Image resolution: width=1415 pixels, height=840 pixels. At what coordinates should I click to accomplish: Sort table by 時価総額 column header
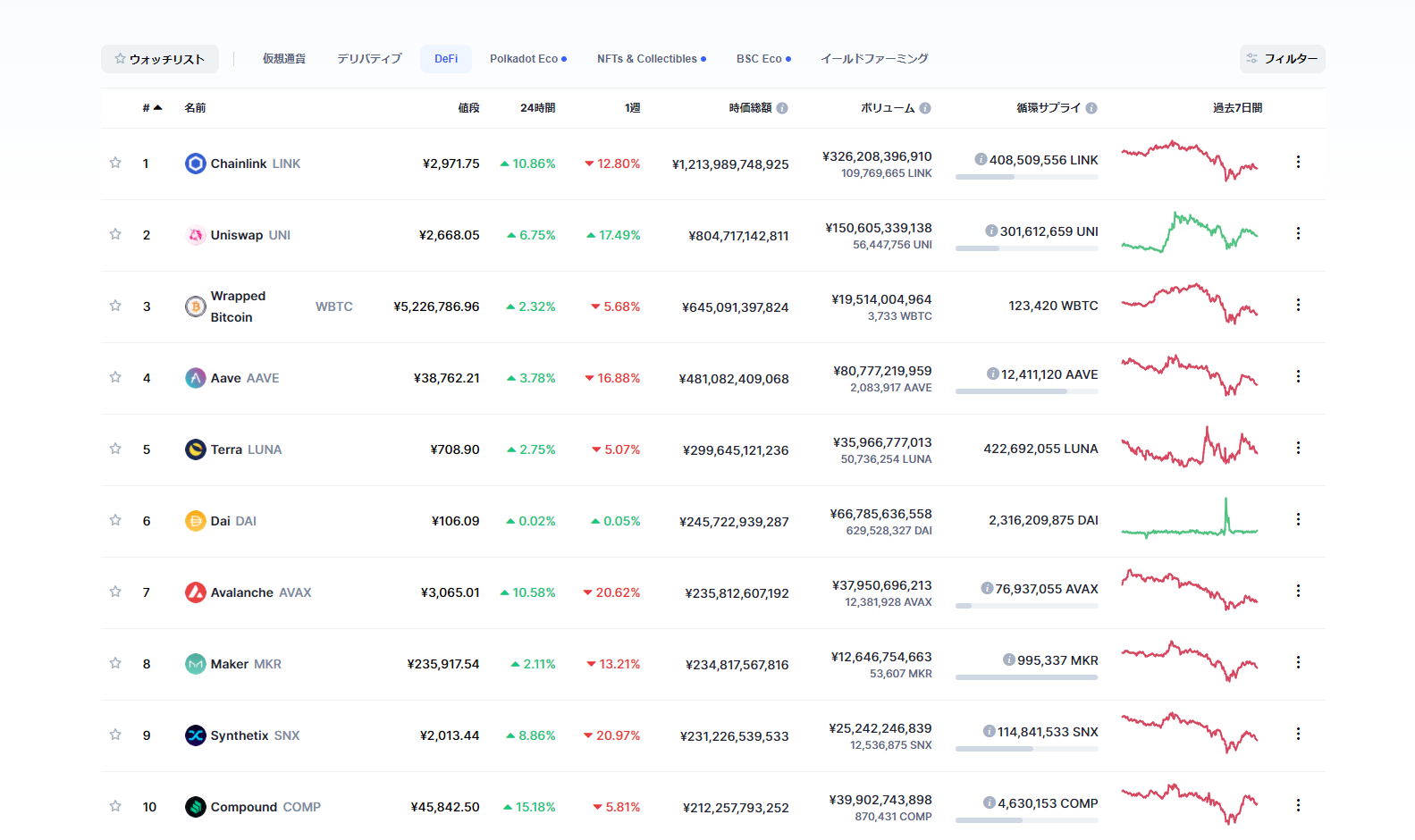click(x=750, y=108)
